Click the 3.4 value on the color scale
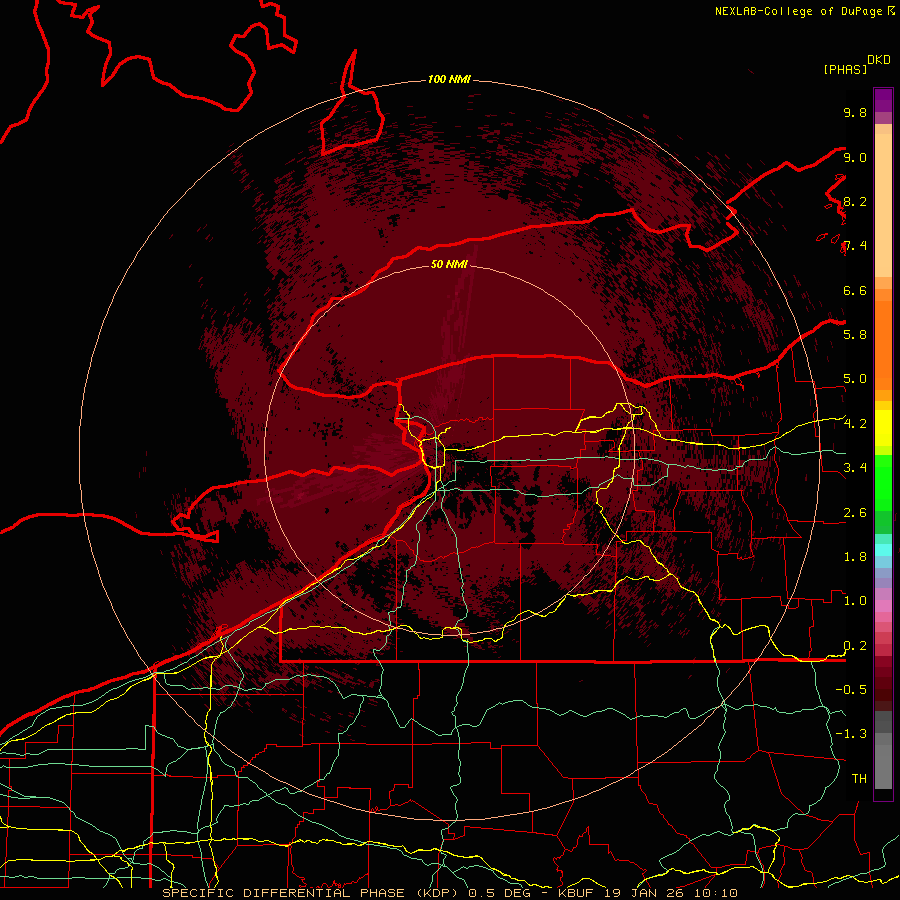Viewport: 900px width, 900px height. click(855, 468)
